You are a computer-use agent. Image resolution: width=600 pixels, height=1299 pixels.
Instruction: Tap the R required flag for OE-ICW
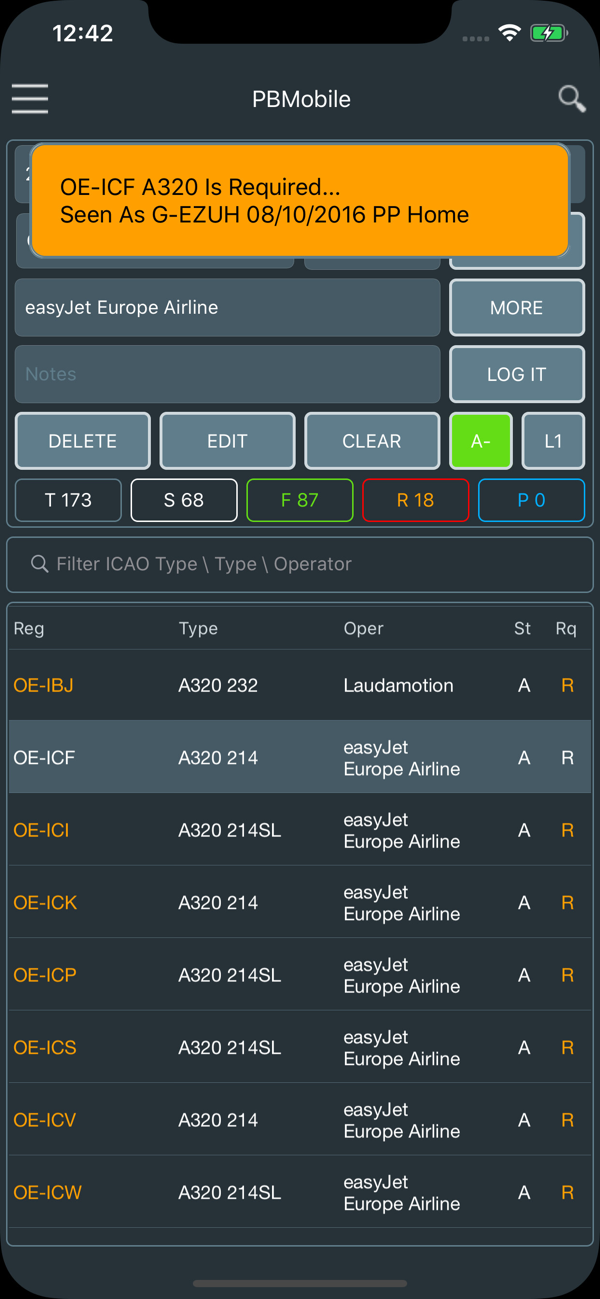[x=567, y=1193]
